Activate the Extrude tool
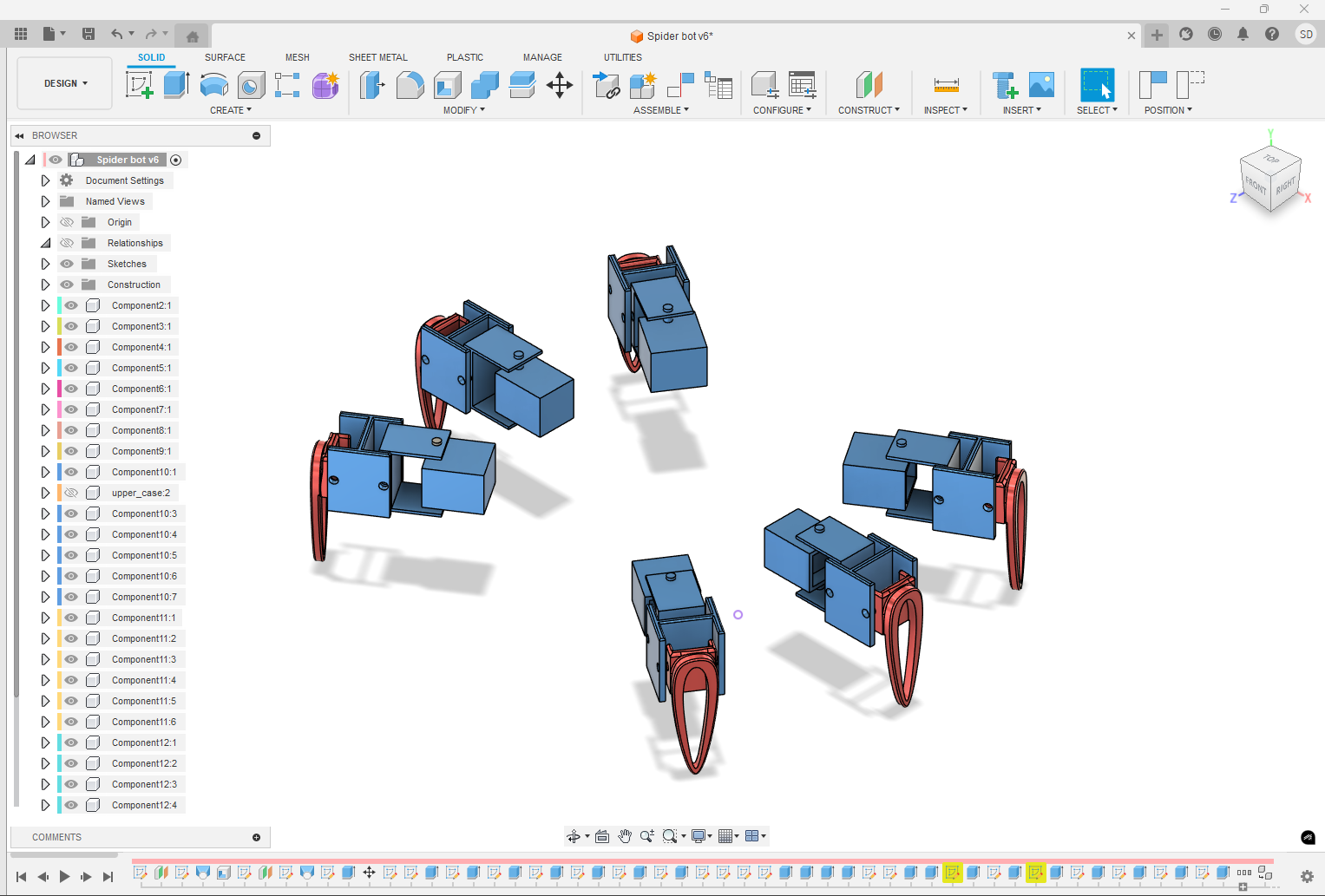1325x896 pixels. (x=177, y=85)
